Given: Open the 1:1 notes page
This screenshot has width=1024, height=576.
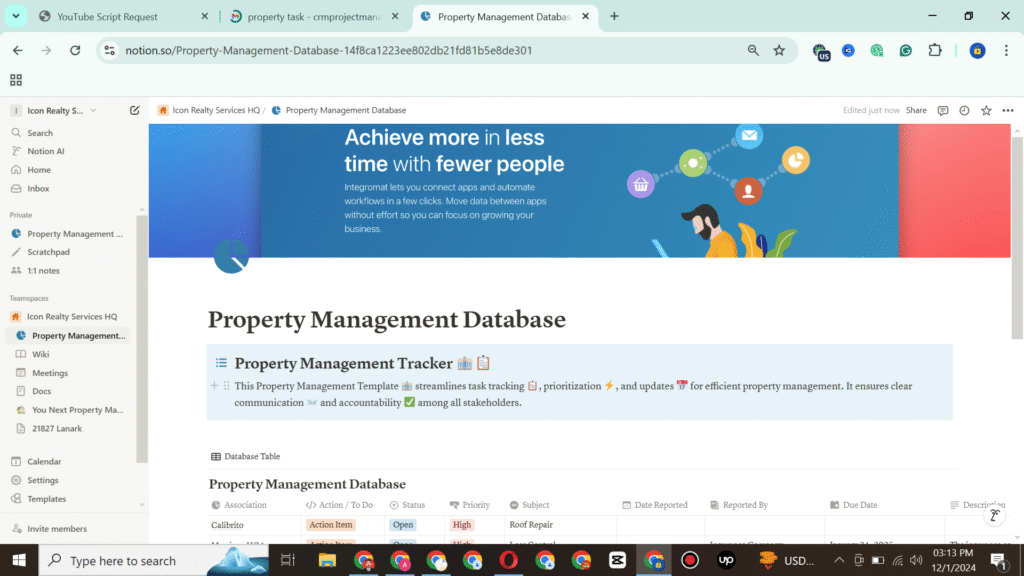Looking at the screenshot, I should [x=43, y=270].
